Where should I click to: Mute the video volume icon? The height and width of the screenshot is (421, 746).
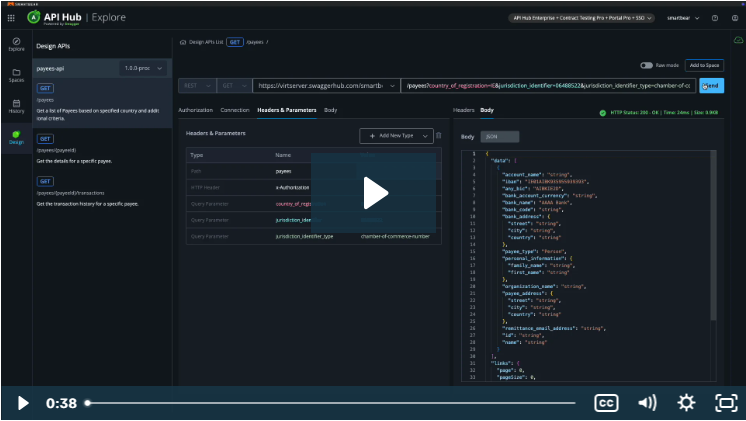pos(647,403)
